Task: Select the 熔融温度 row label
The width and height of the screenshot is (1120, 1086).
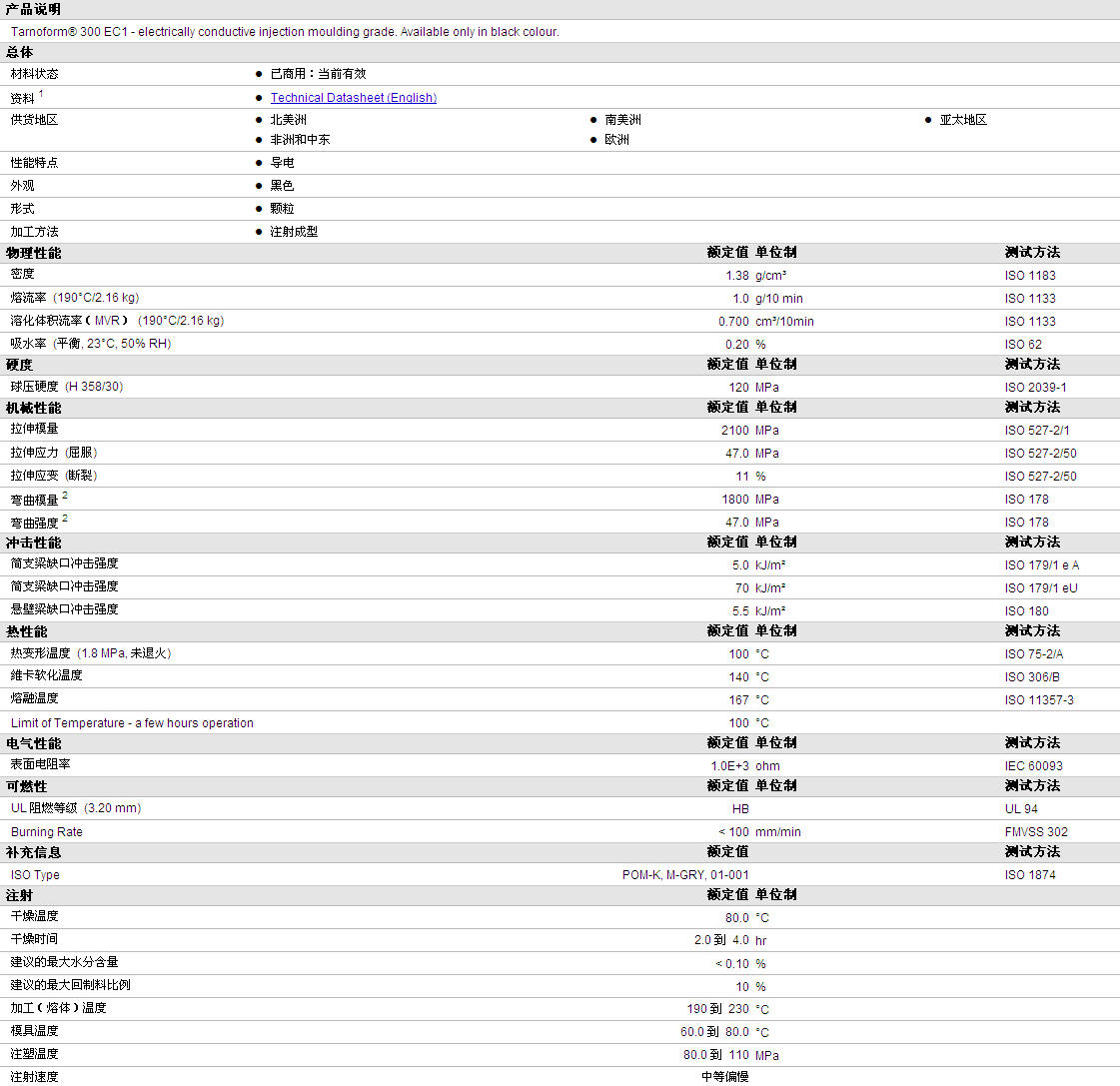Action: [x=34, y=698]
